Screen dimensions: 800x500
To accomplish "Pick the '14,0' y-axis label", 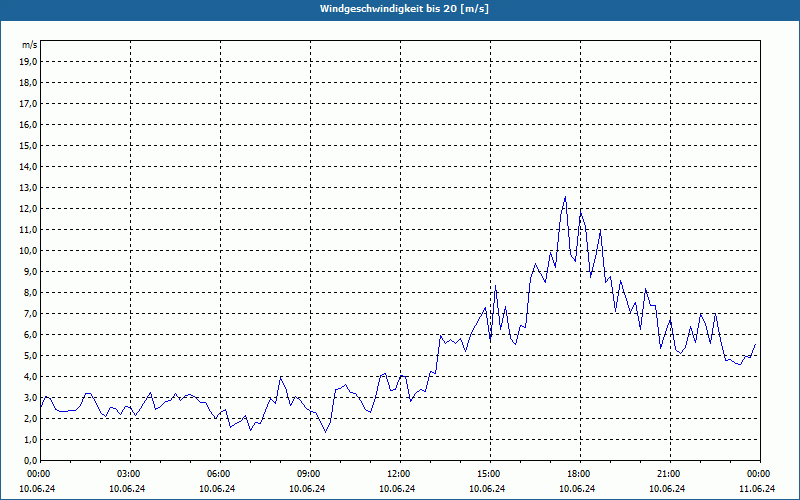I will [x=29, y=166].
